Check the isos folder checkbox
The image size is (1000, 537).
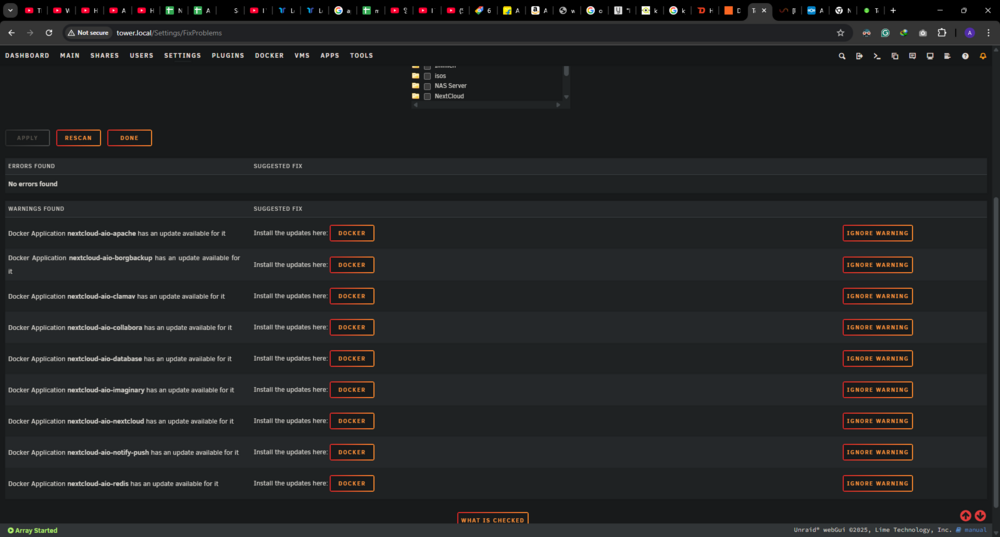pos(427,76)
